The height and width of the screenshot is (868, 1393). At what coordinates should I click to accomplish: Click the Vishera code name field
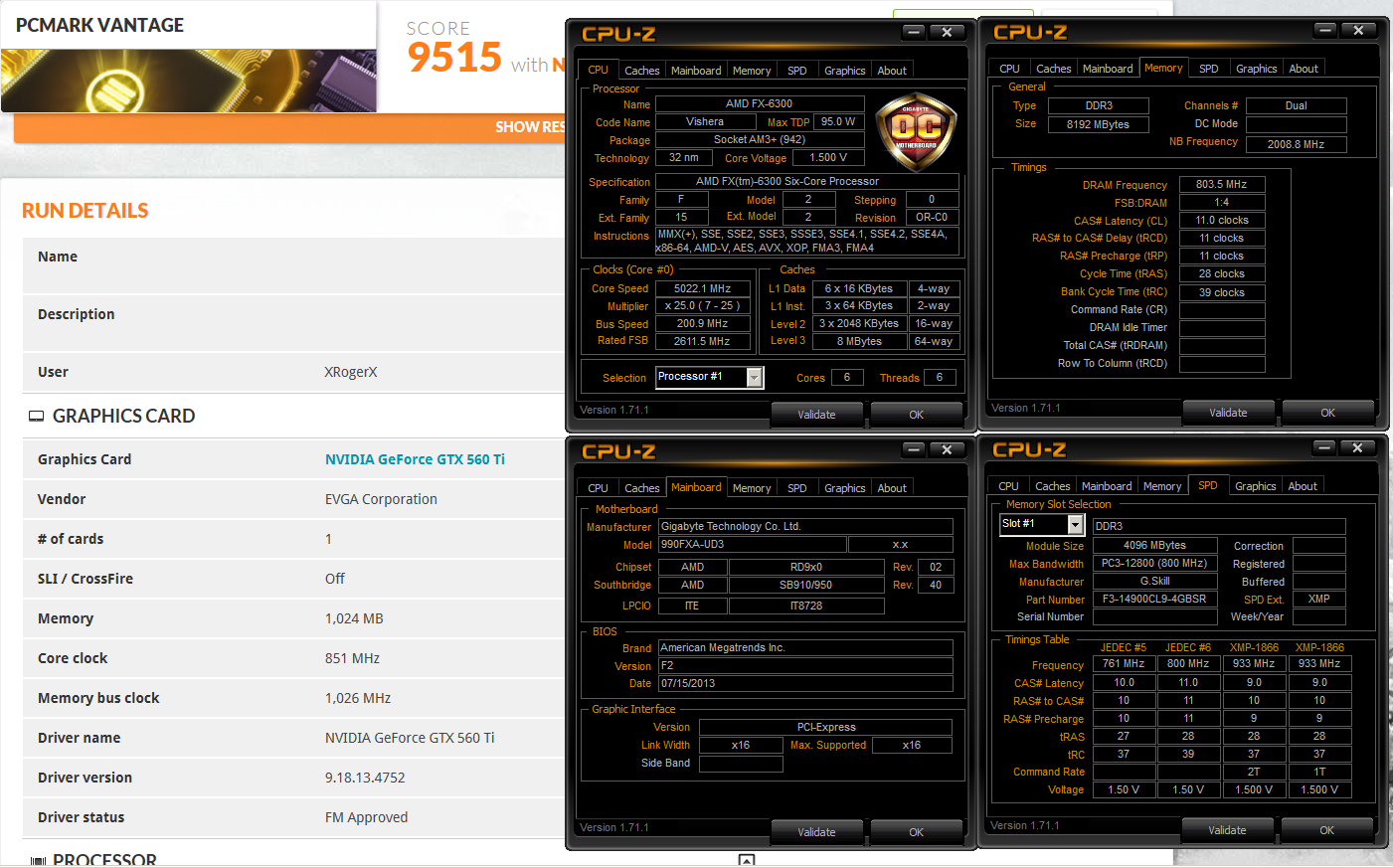(x=705, y=121)
